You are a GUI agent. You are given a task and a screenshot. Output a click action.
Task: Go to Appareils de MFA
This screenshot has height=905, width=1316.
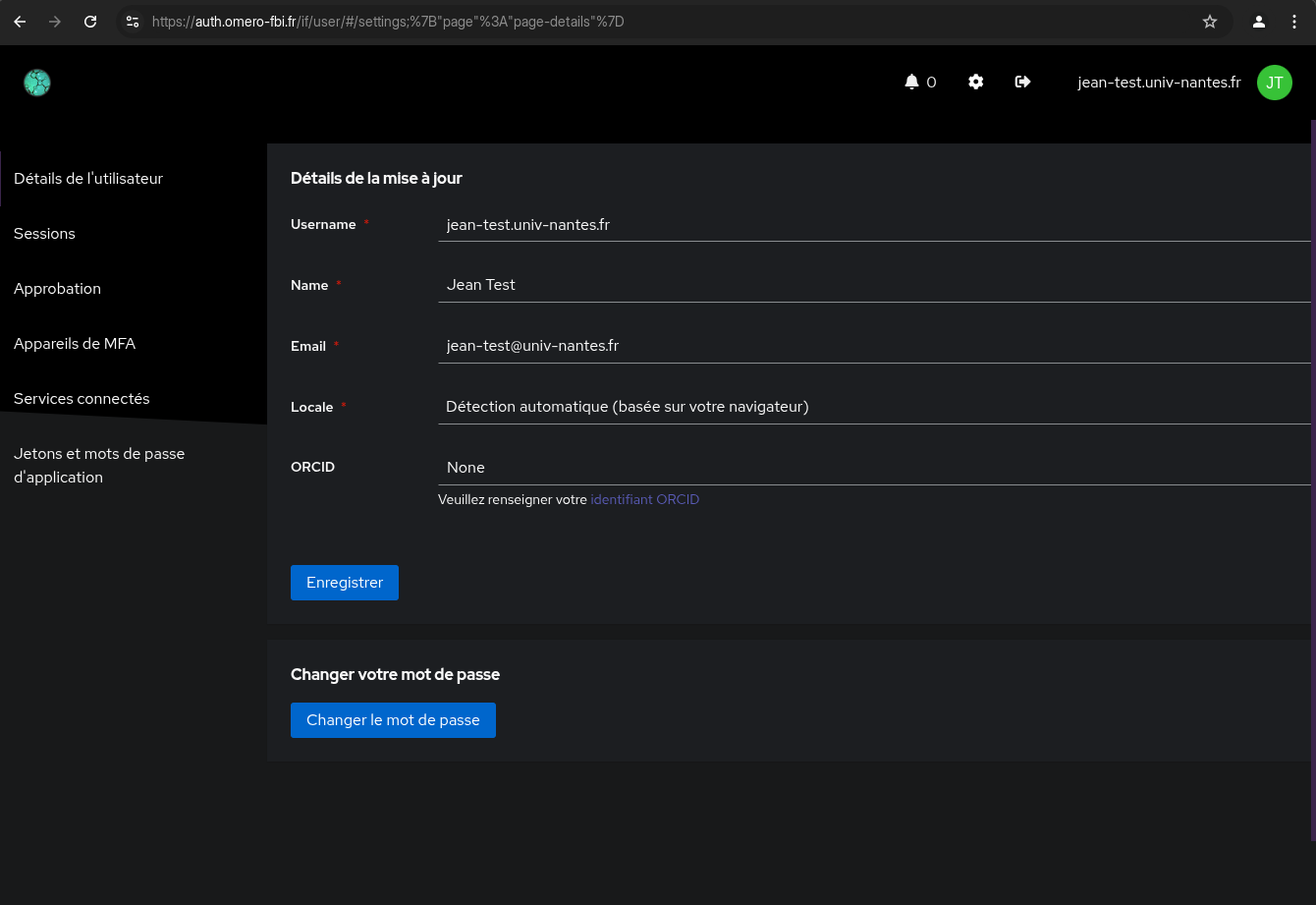coord(134,344)
